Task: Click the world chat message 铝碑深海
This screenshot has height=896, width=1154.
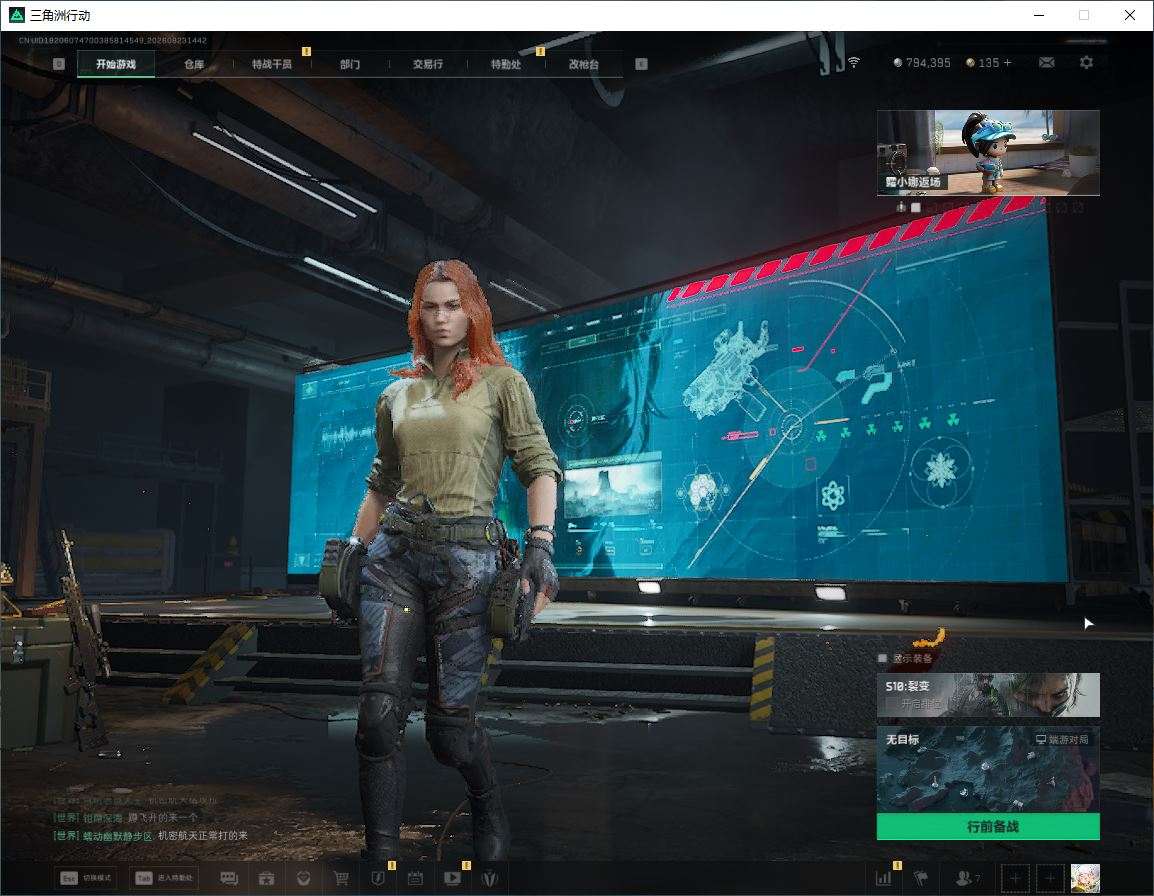Action: pyautogui.click(x=125, y=818)
